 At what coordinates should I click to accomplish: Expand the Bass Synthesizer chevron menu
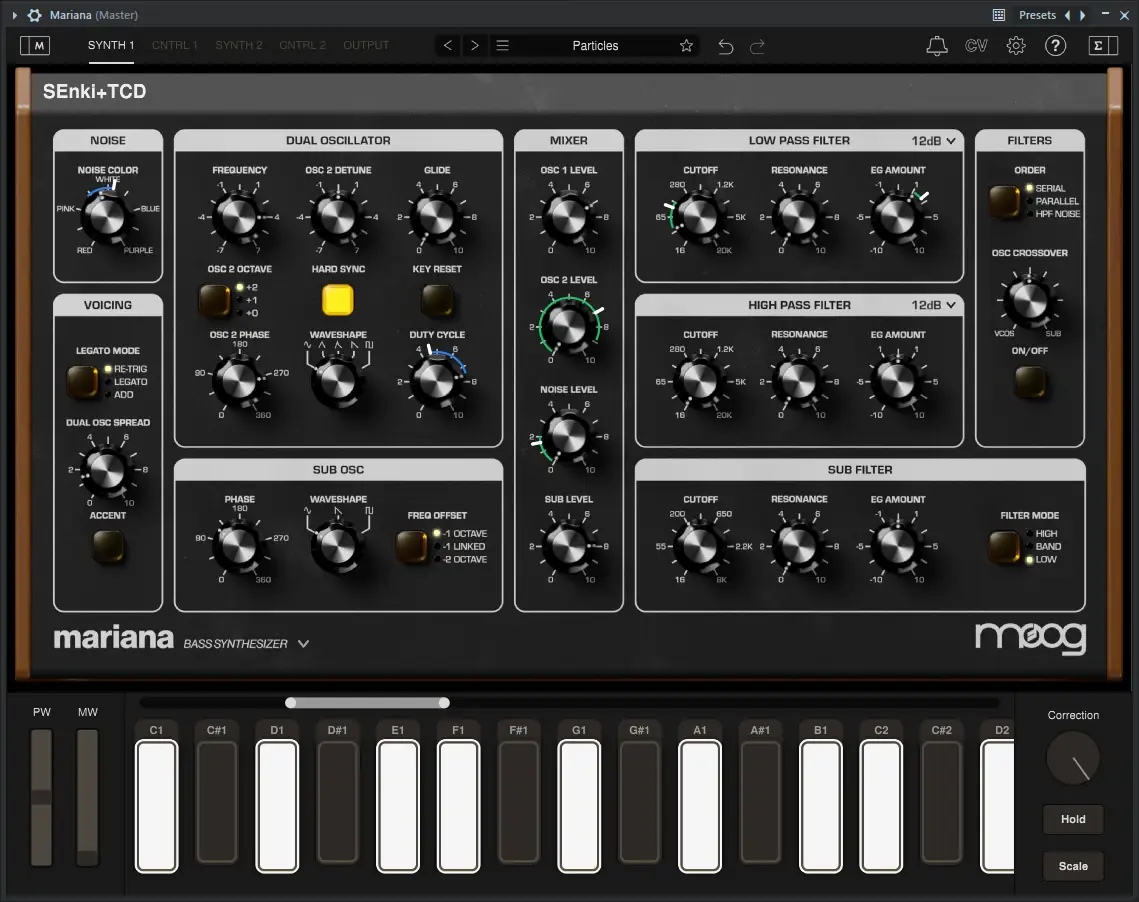303,644
